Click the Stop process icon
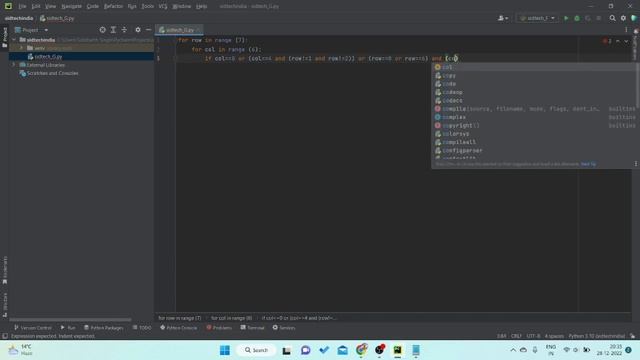 [599, 18]
